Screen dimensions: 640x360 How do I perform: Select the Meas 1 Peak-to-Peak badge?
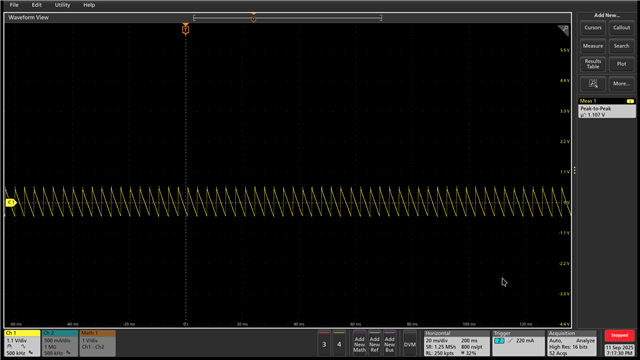tap(607, 109)
